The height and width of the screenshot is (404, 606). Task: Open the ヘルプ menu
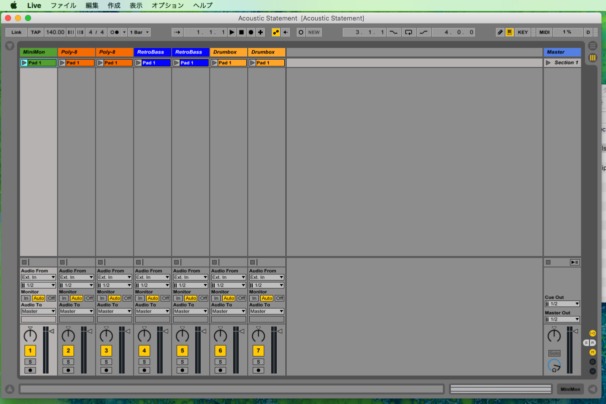point(203,6)
